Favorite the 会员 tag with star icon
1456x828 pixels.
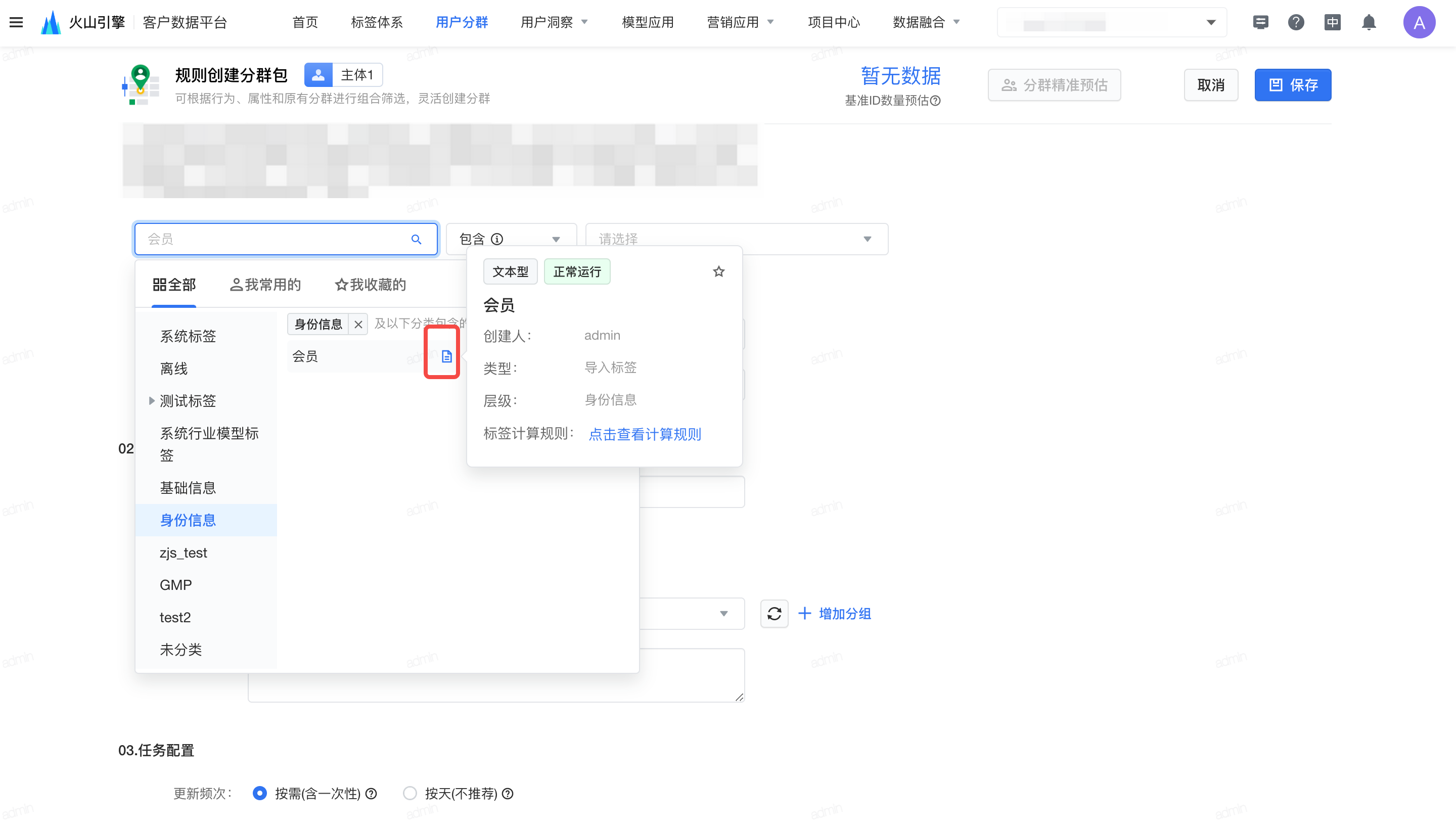(719, 271)
